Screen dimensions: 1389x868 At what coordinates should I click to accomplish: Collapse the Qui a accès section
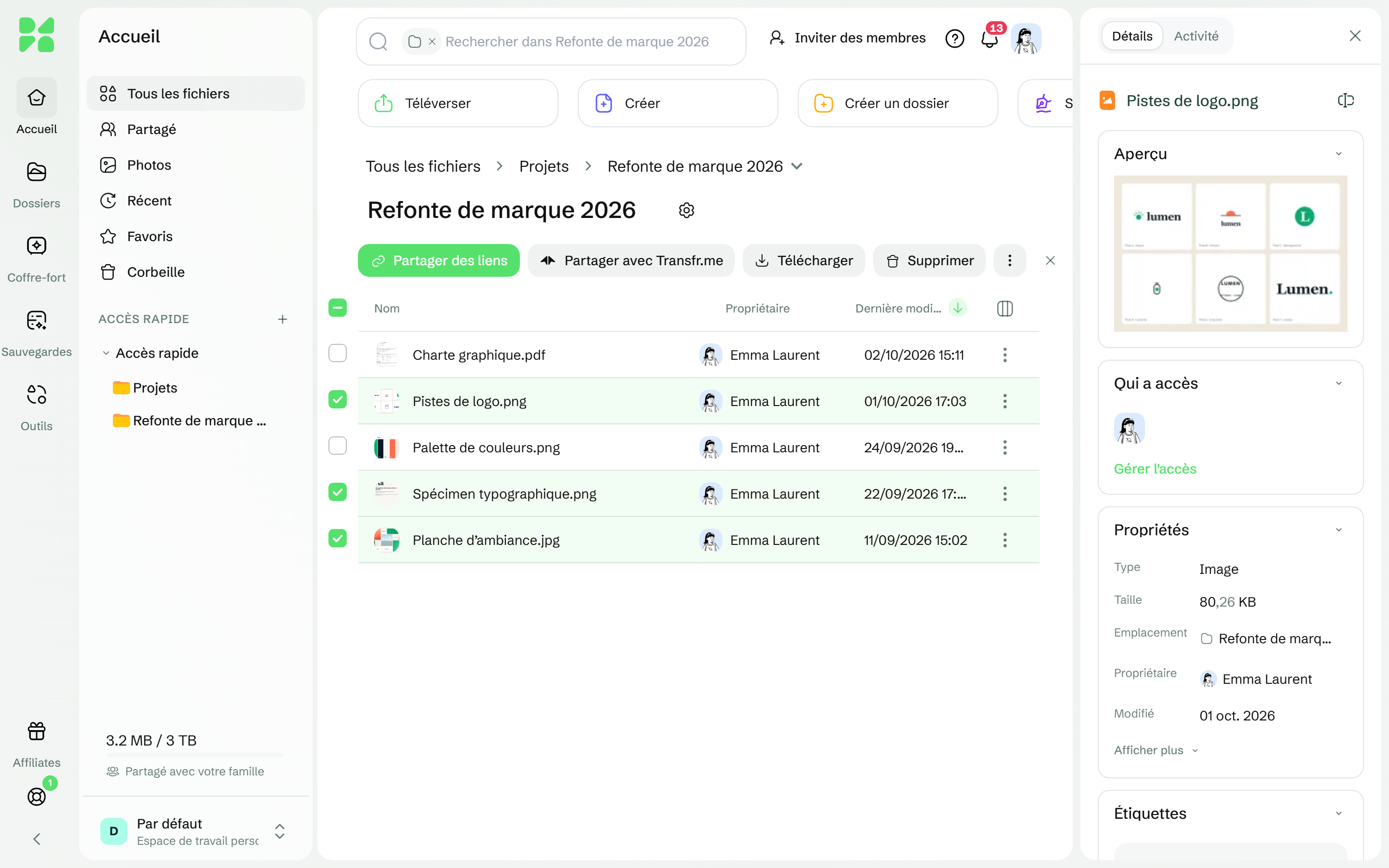[1338, 383]
